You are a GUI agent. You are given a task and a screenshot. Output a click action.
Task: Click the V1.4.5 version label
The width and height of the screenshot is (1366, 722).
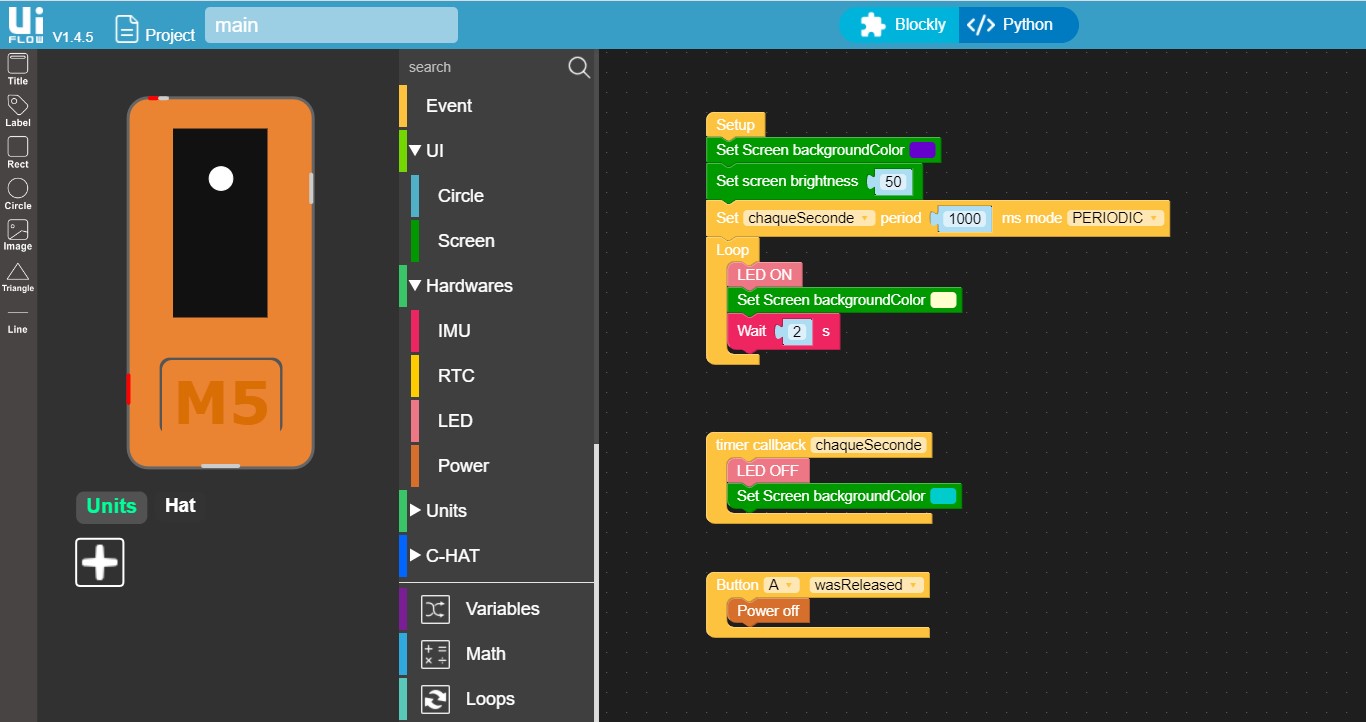pyautogui.click(x=73, y=37)
